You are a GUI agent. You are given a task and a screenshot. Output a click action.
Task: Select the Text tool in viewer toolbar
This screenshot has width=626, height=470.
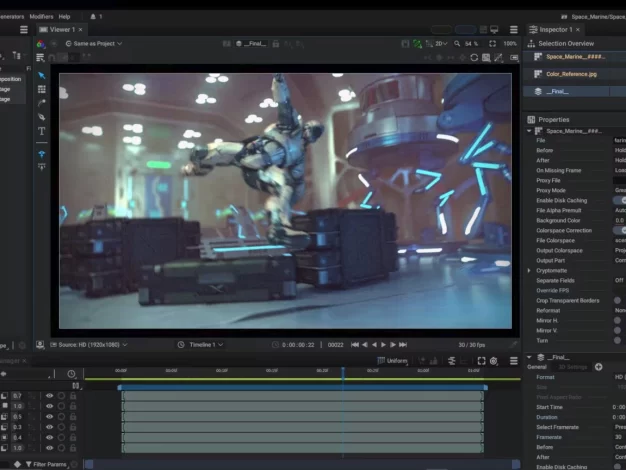[x=42, y=131]
